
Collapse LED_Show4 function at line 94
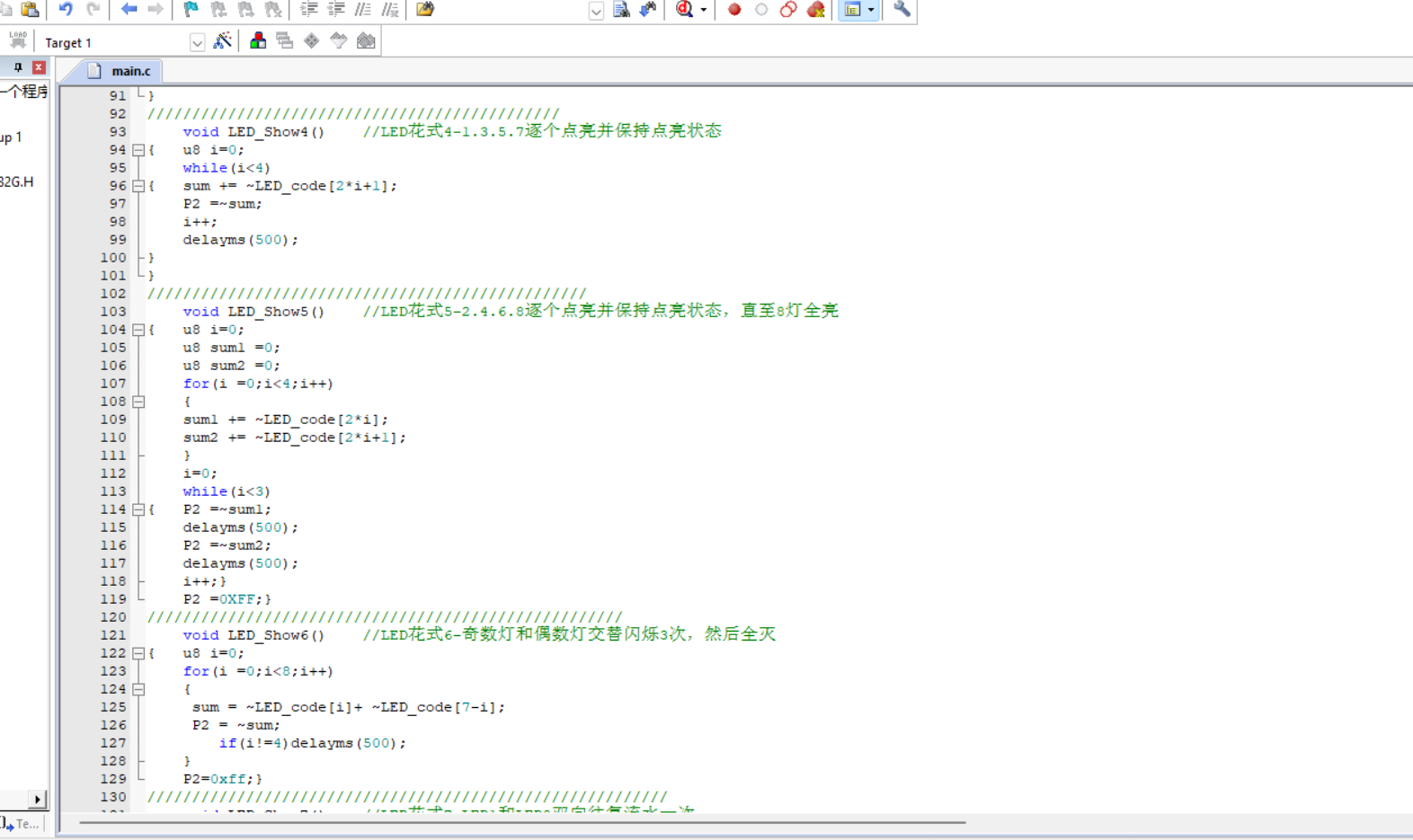click(138, 150)
